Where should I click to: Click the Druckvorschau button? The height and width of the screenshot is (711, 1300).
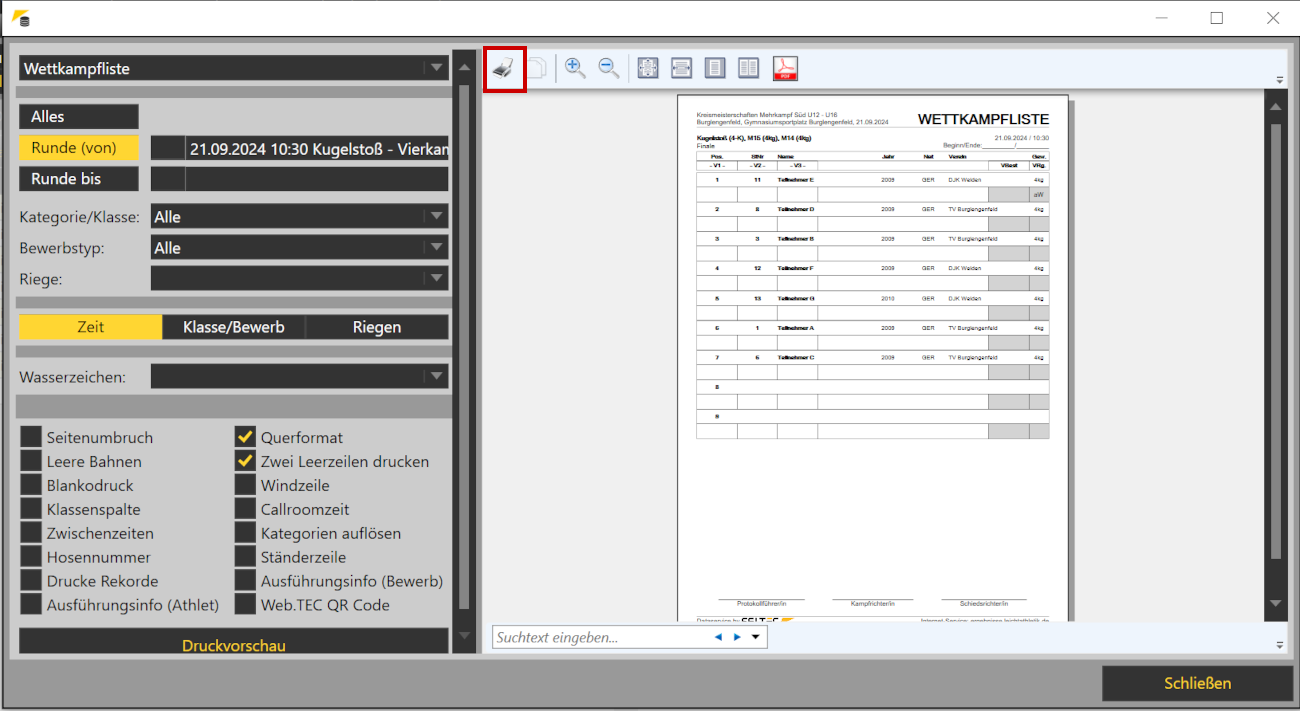pyautogui.click(x=234, y=642)
